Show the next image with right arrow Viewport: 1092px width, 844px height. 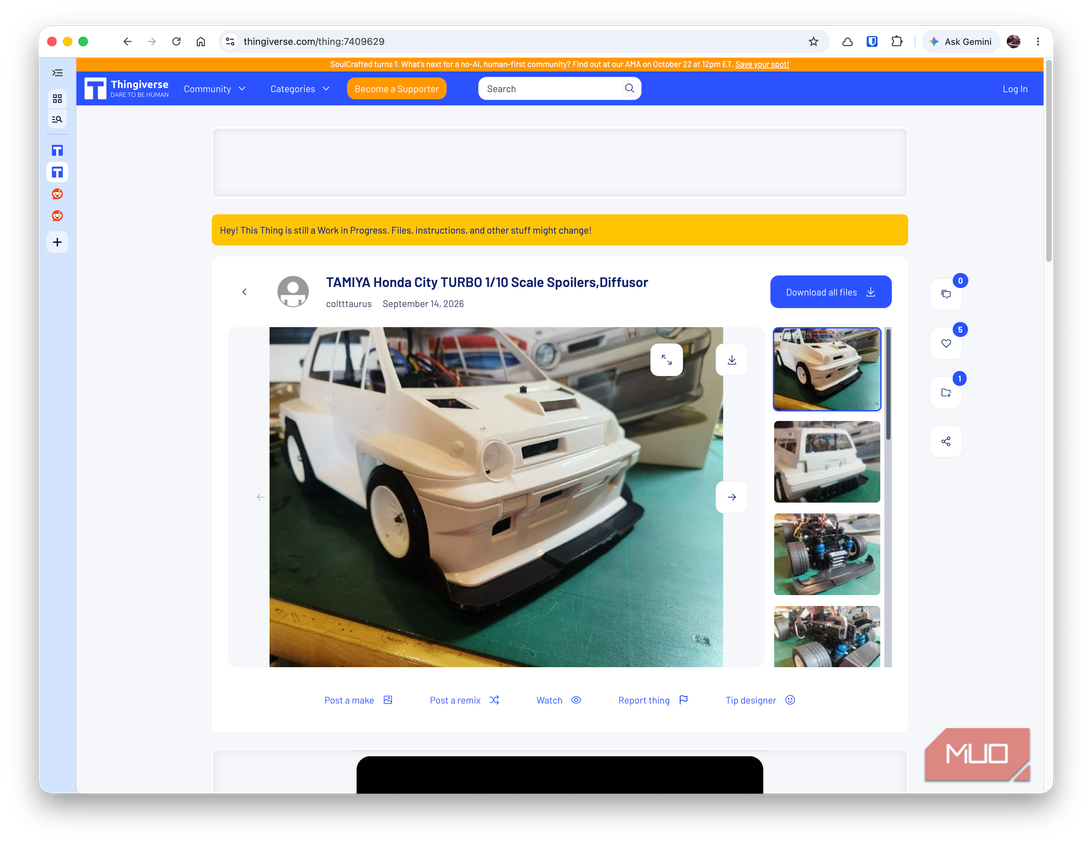coord(732,497)
